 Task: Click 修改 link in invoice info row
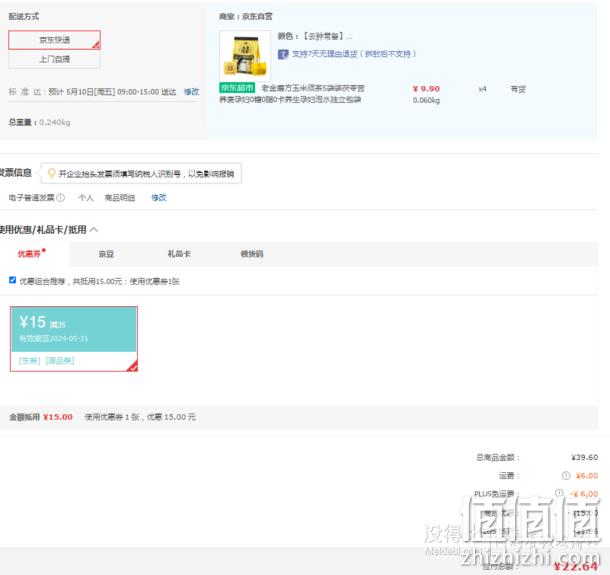click(x=159, y=198)
